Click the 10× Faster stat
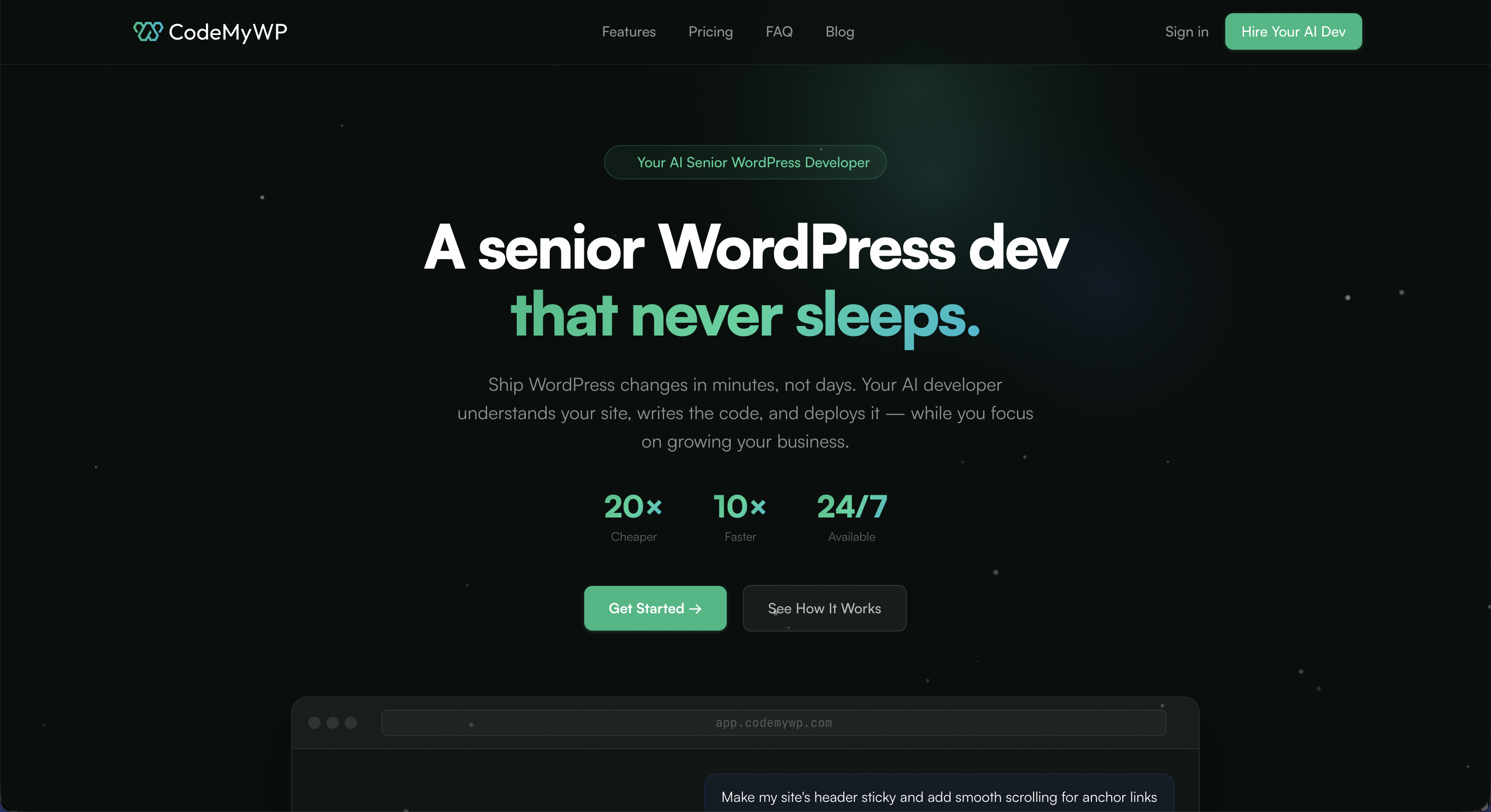Viewport: 1491px width, 812px height. [740, 517]
